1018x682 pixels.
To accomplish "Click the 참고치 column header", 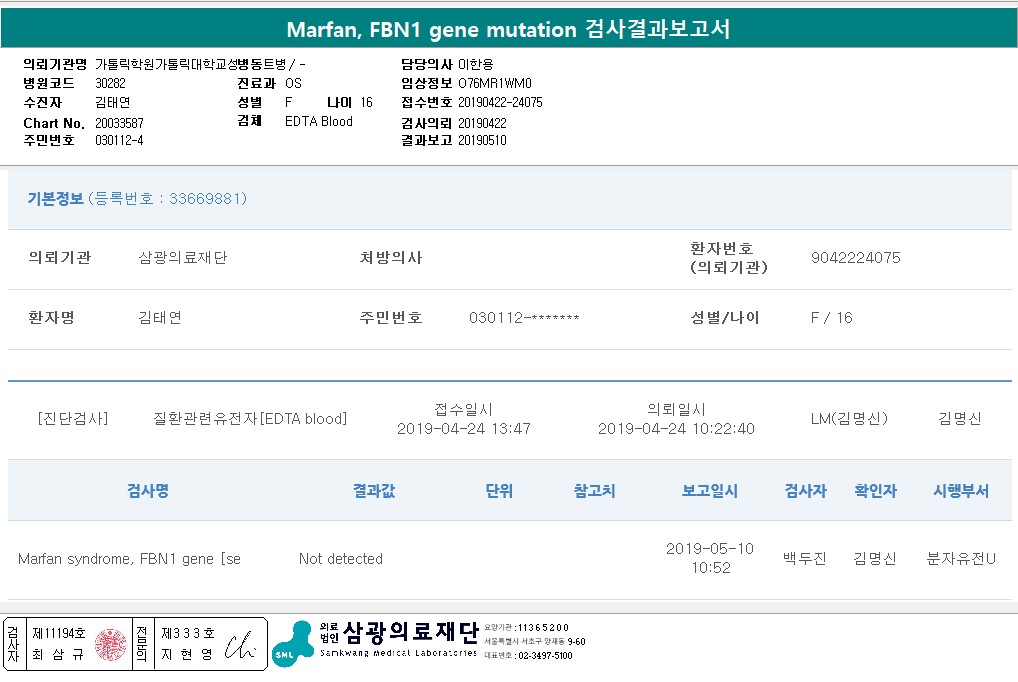I will [594, 491].
